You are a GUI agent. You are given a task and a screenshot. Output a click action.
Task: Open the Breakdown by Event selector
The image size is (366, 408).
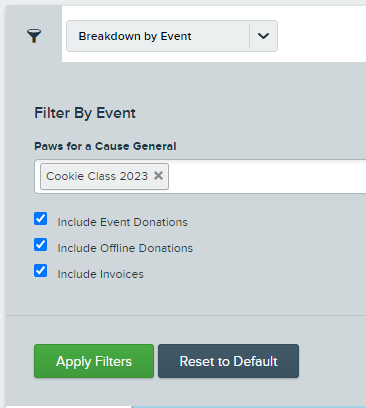pyautogui.click(x=172, y=36)
